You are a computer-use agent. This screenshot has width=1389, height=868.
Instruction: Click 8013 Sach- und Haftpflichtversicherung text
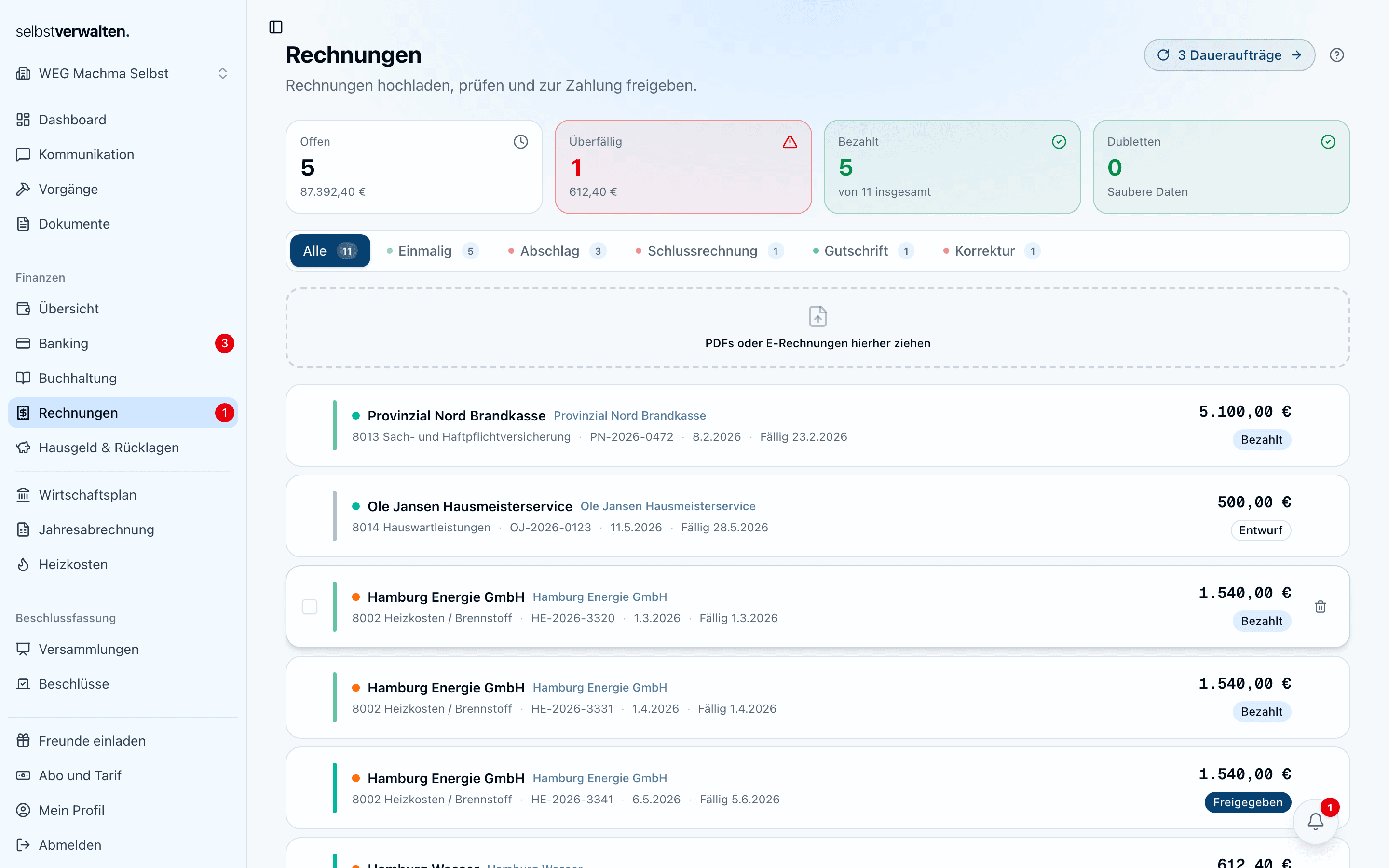(462, 437)
